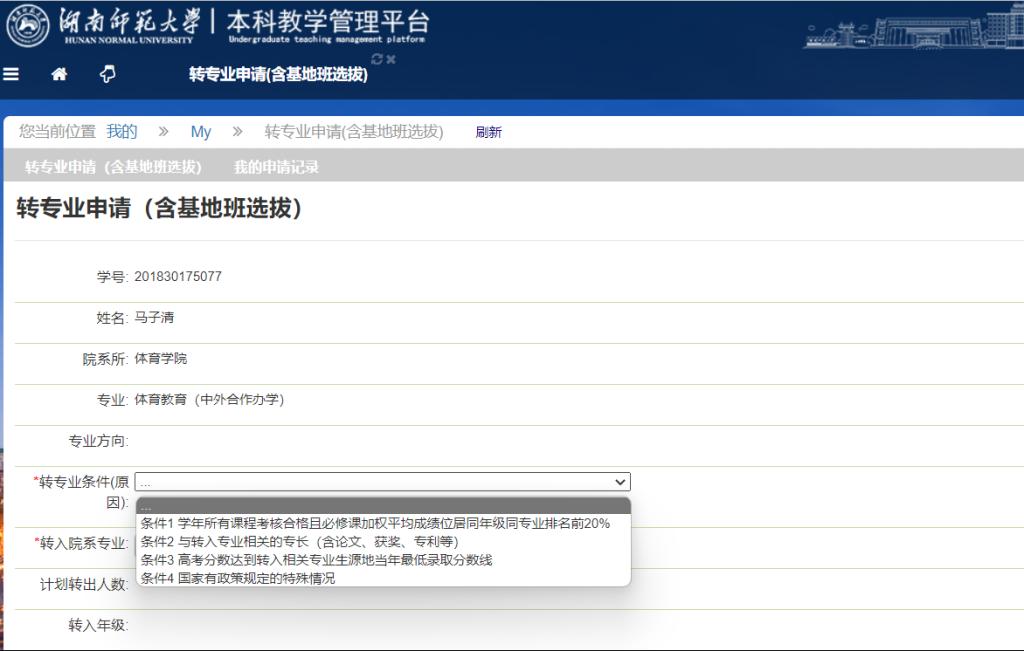The height and width of the screenshot is (651, 1024).
Task: Open the 转专业条件 dropdown arrow
Action: point(620,482)
